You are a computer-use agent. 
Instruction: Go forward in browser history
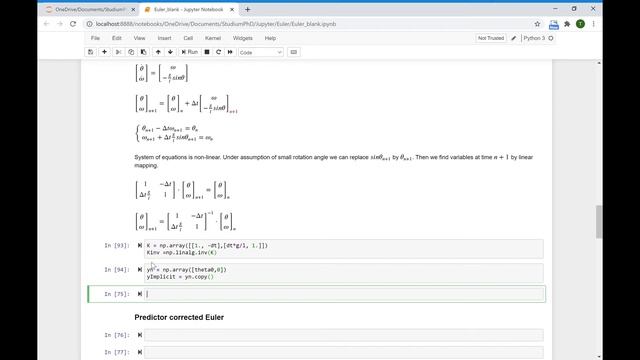pyautogui.click(x=60, y=24)
